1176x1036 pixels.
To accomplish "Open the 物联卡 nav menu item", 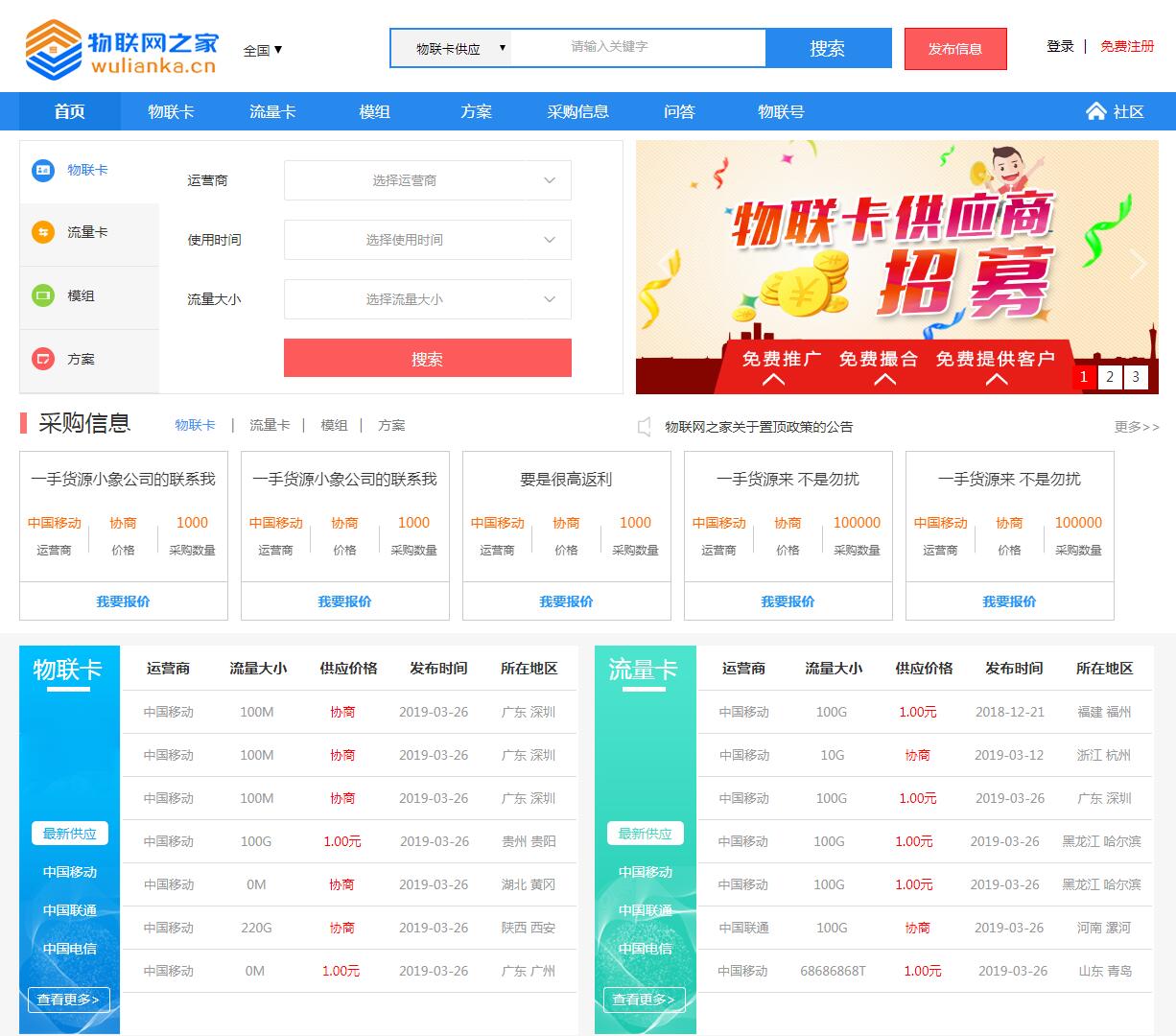I will (x=171, y=111).
